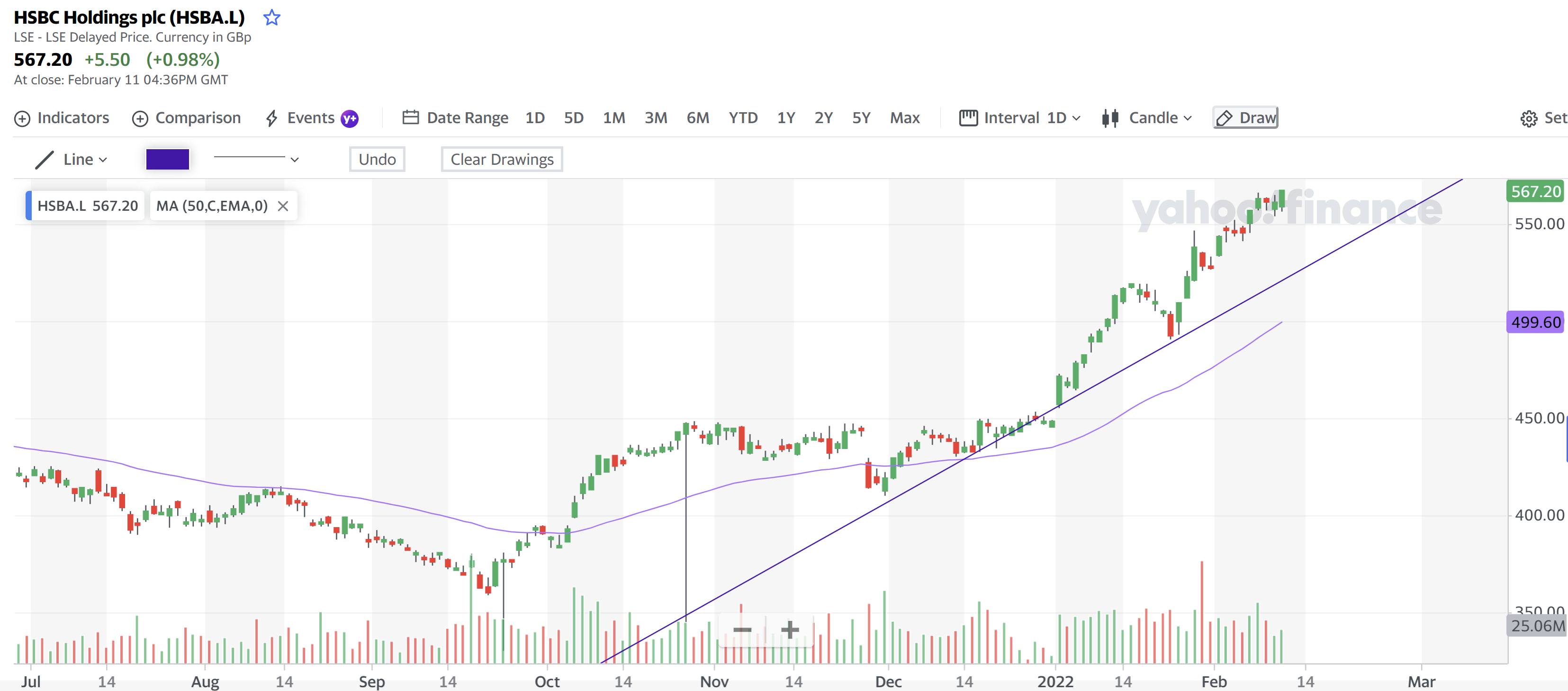Select the 3M range
The height and width of the screenshot is (691, 1568).
[x=656, y=117]
